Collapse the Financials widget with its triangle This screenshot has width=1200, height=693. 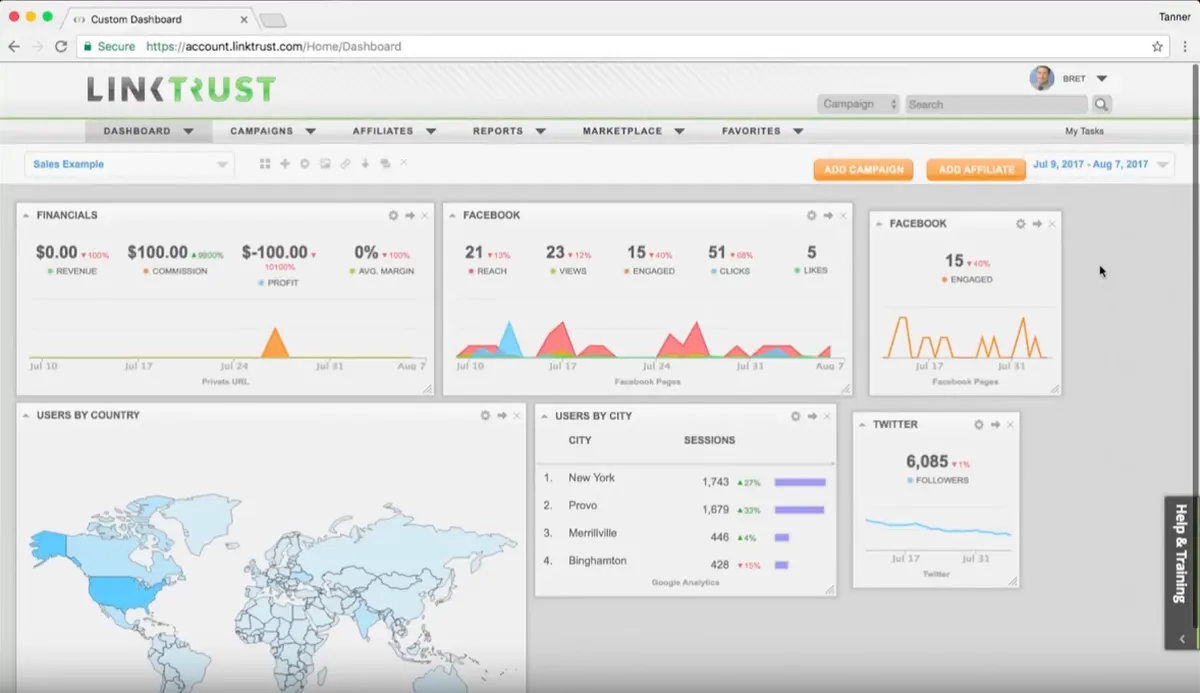pos(27,216)
